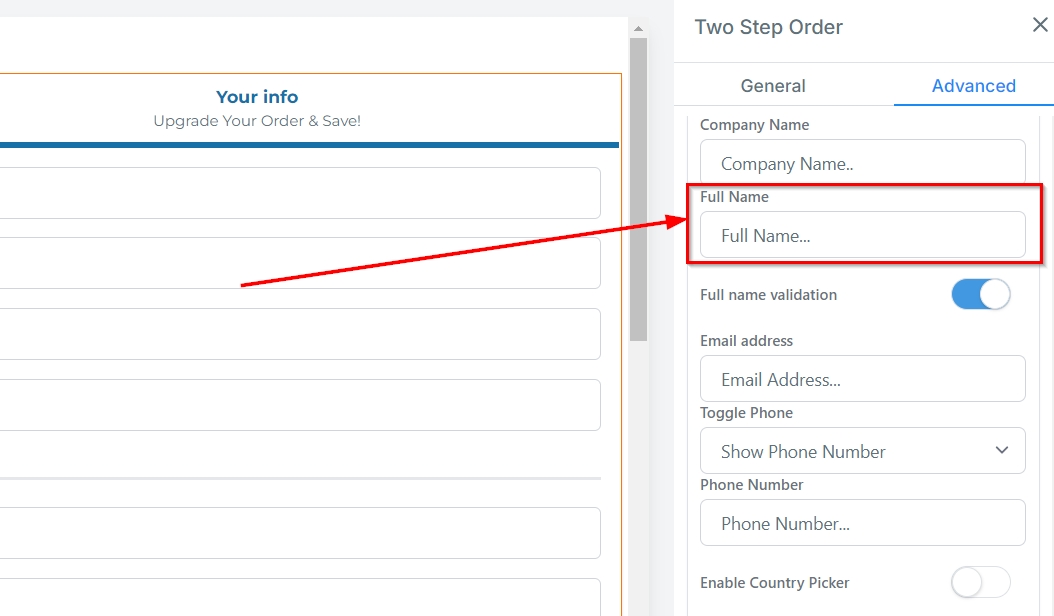1054x616 pixels.
Task: Disable the Full name validation switch
Action: [x=980, y=295]
